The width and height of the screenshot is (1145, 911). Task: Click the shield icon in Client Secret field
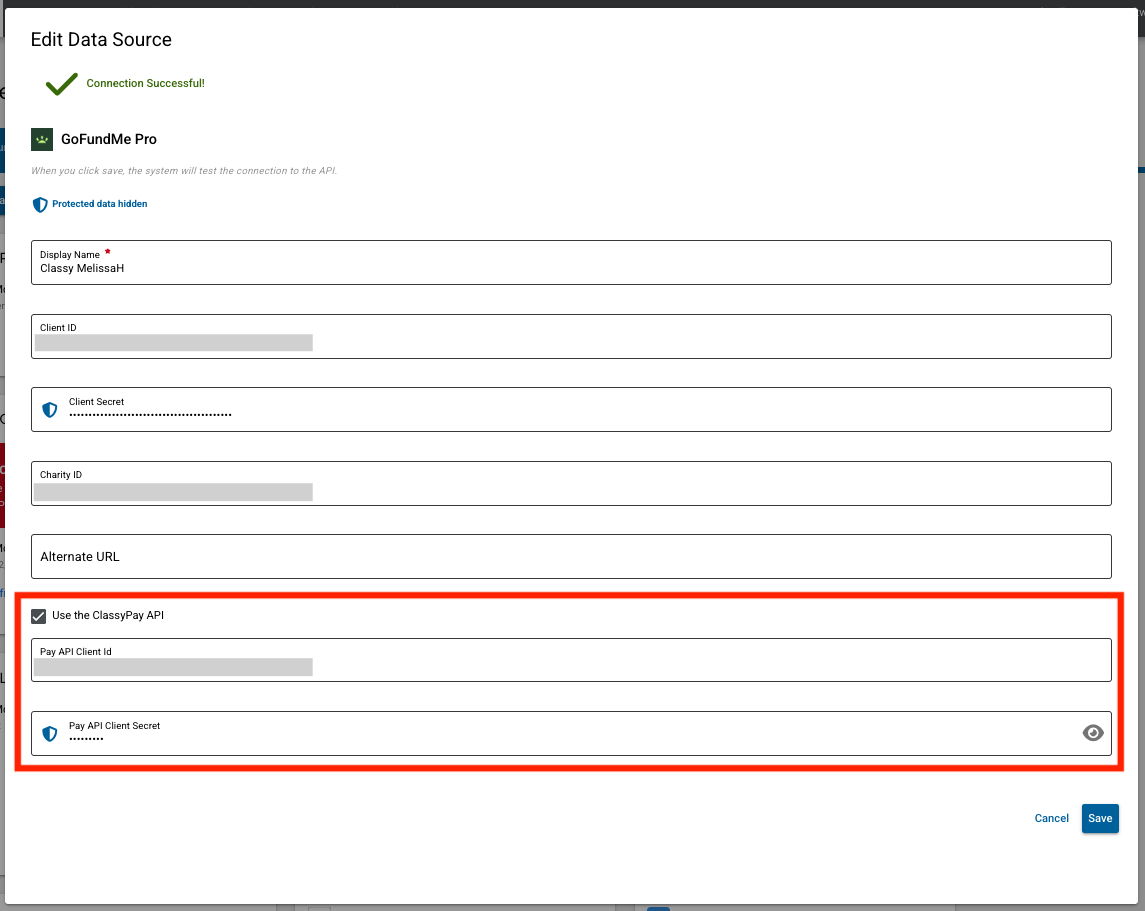(x=50, y=410)
